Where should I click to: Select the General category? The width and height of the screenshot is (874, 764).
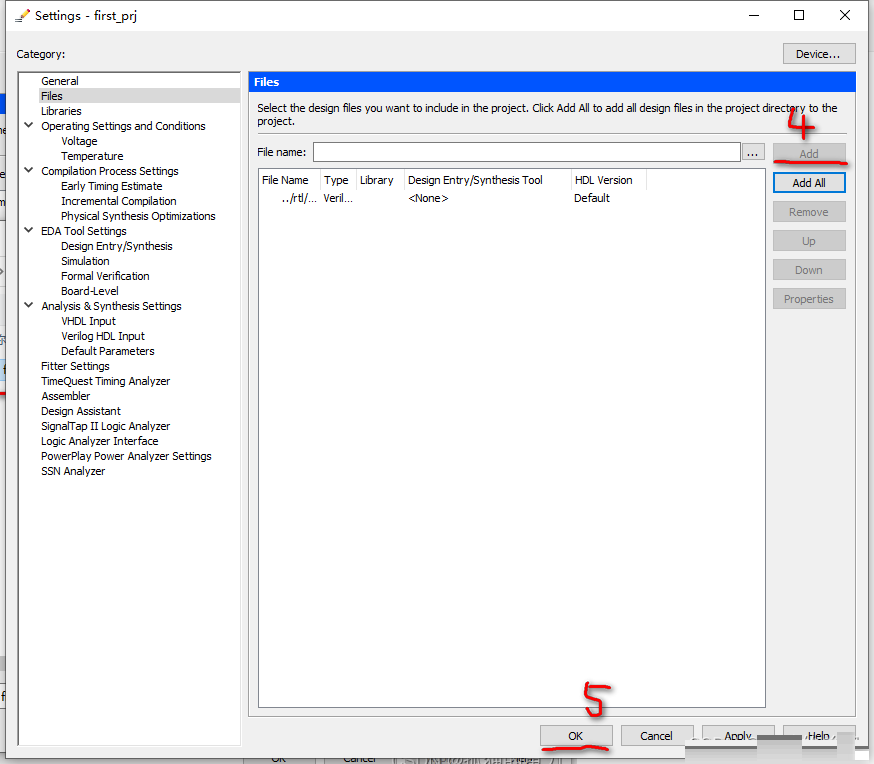(x=60, y=81)
